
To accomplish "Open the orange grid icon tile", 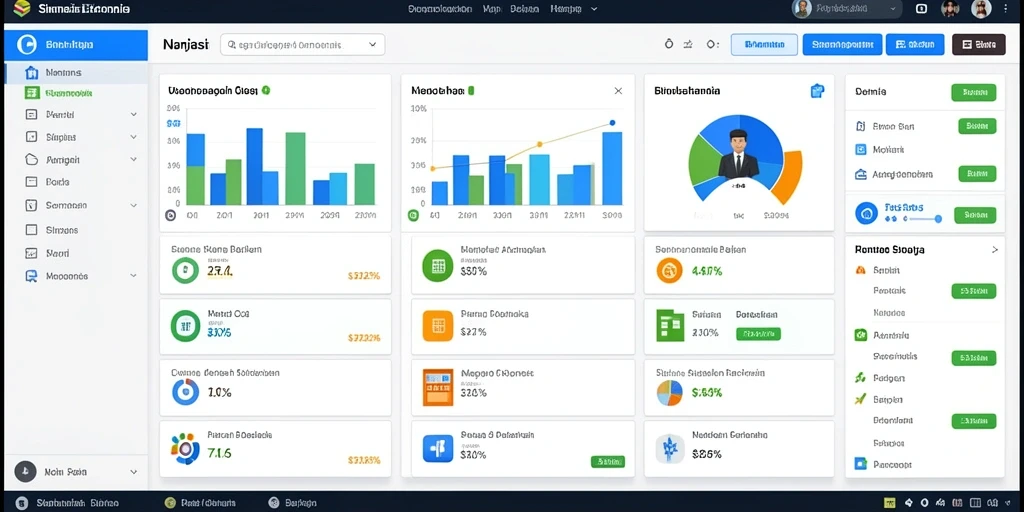I will (438, 326).
